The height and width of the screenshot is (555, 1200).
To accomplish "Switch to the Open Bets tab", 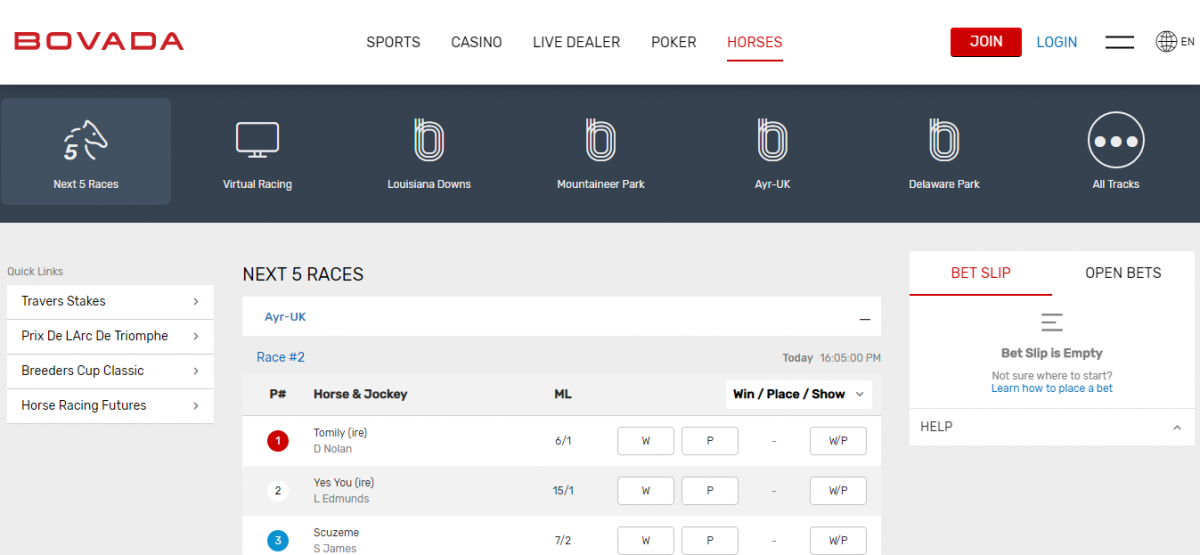I will coord(1123,273).
